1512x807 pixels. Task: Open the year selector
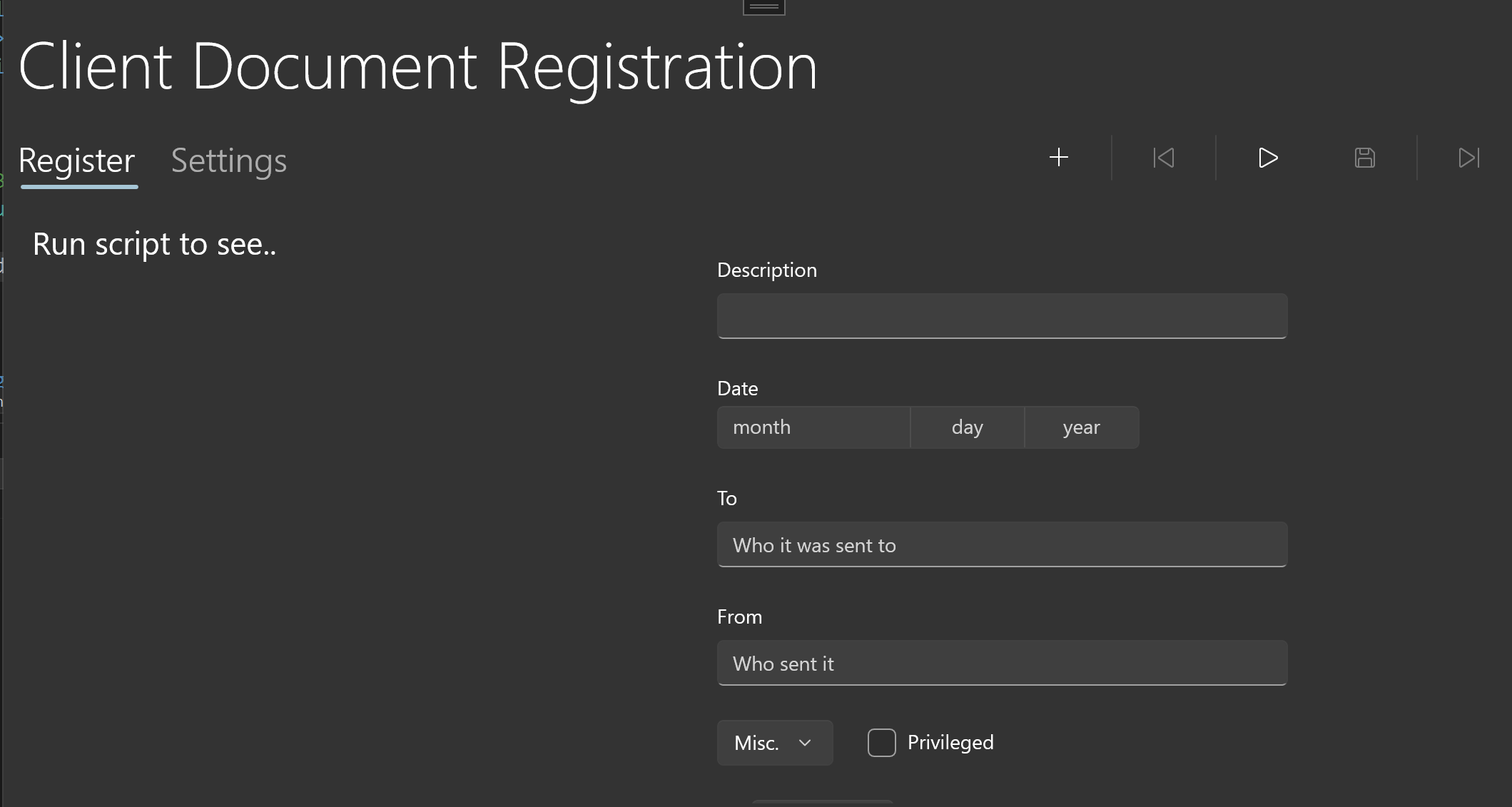(1081, 427)
